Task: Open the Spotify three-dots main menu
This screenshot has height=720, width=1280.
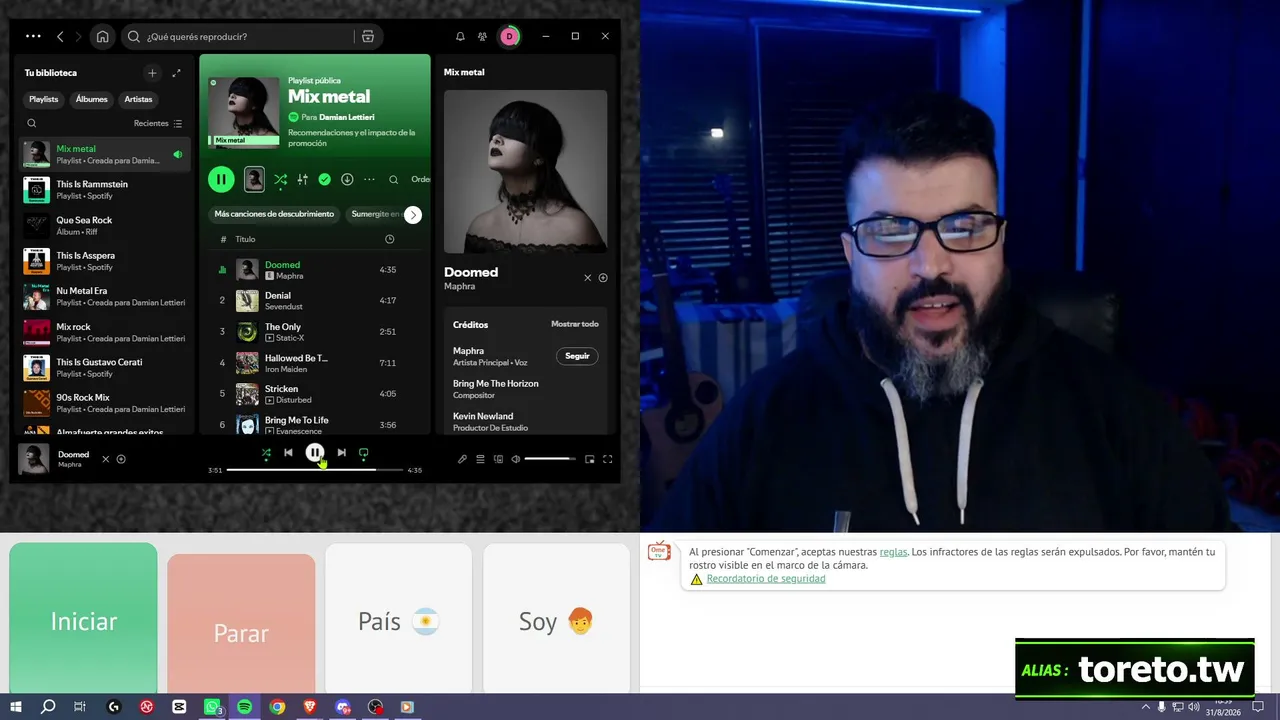Action: [33, 36]
